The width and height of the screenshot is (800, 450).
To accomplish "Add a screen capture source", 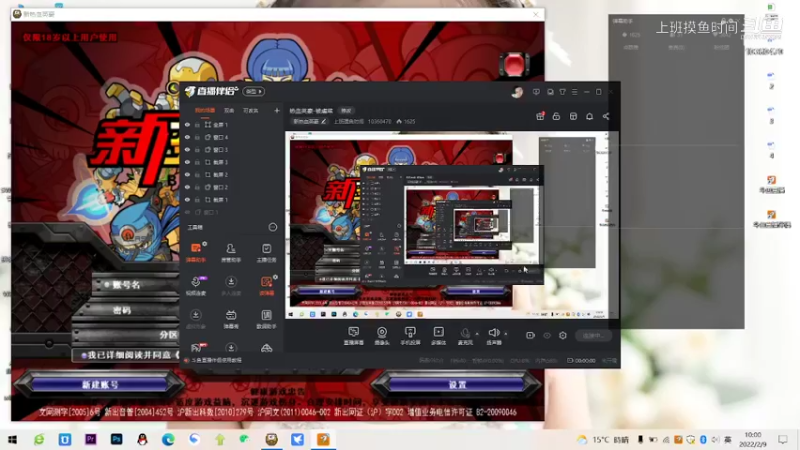I will (354, 336).
